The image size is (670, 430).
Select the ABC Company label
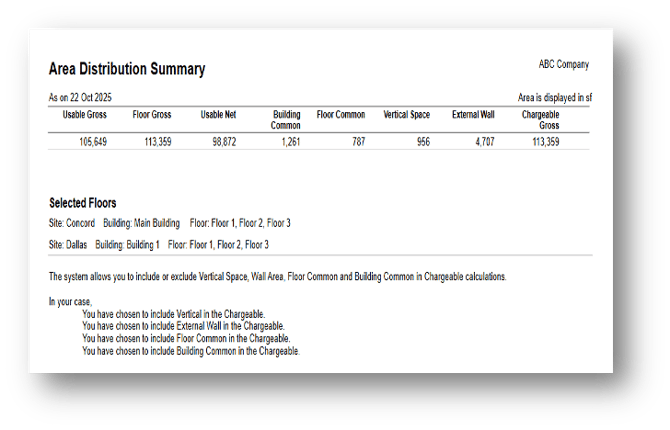pyautogui.click(x=564, y=65)
